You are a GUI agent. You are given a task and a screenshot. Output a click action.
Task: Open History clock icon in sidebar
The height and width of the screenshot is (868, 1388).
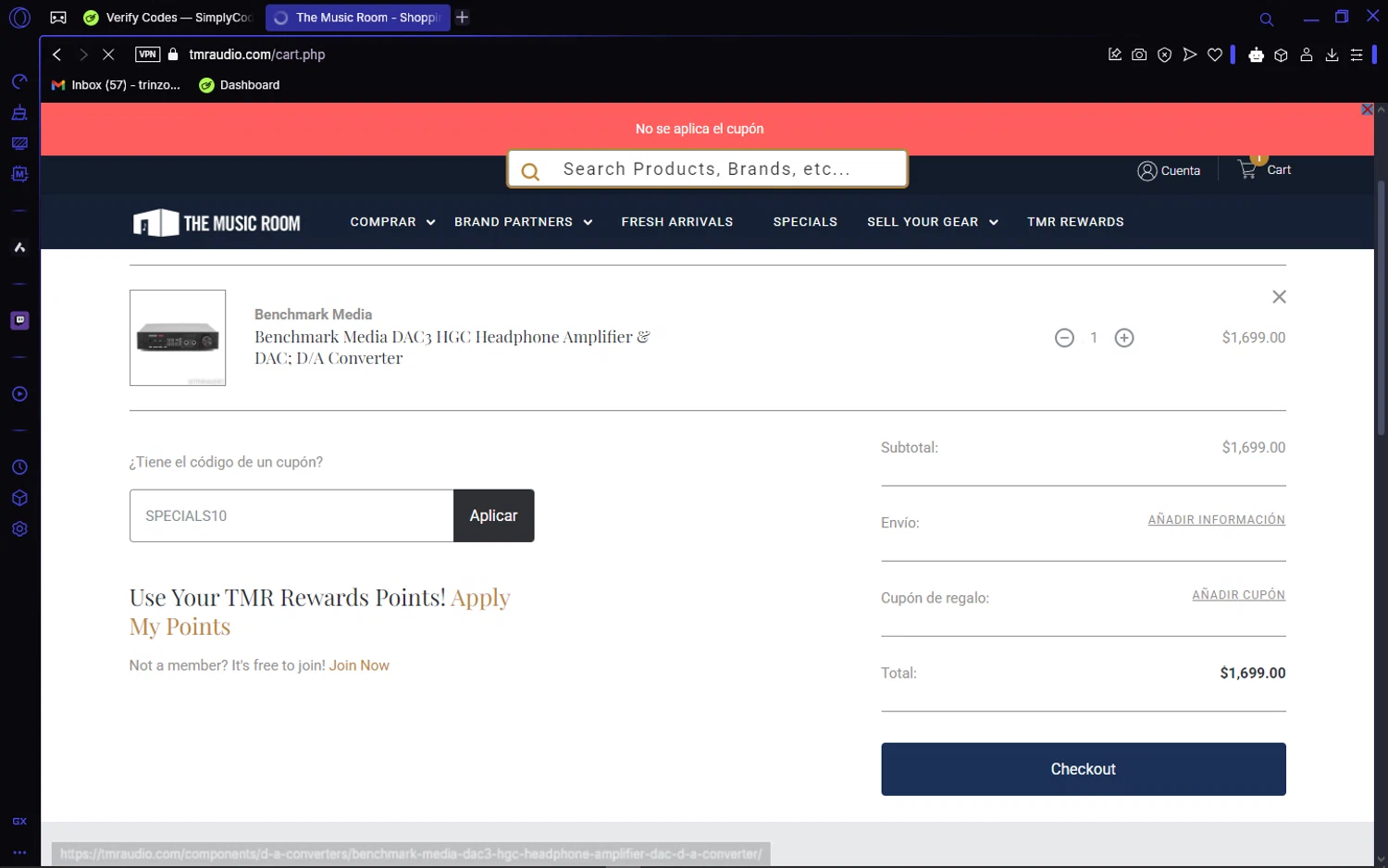click(x=19, y=467)
